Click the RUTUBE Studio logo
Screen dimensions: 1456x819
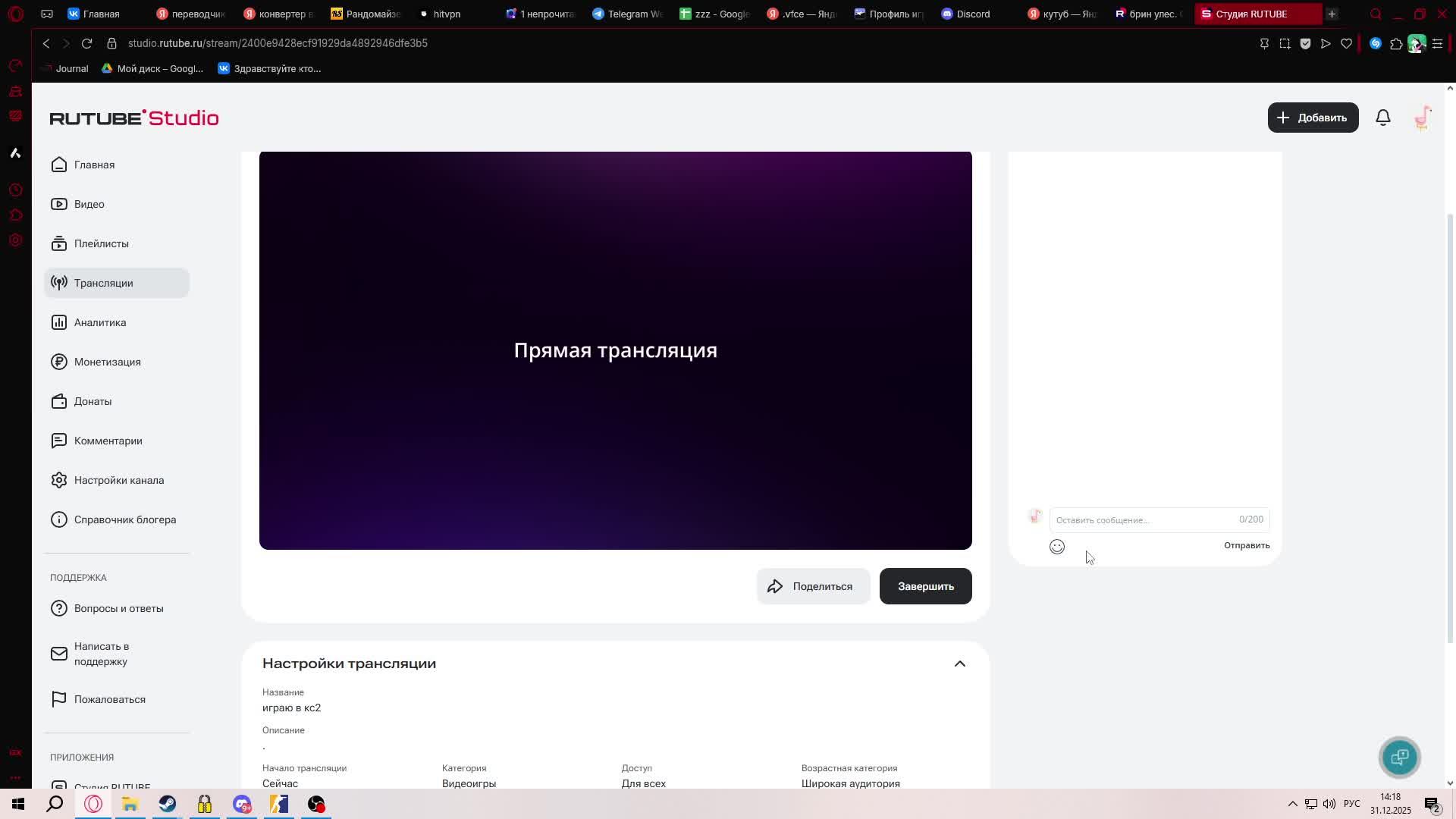(134, 118)
